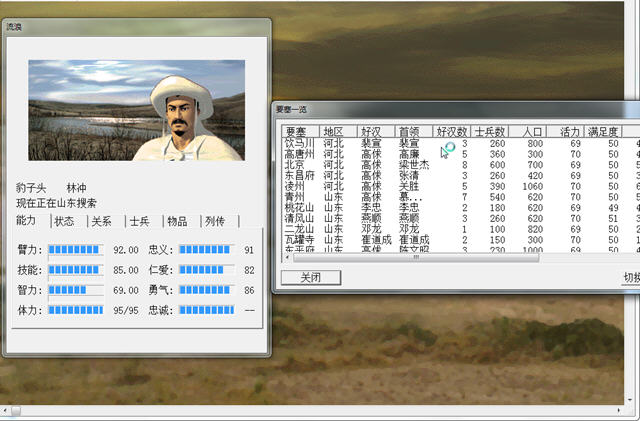Click down arrow of main vertical scrollbar
This screenshot has height=421, width=640.
(632, 399)
